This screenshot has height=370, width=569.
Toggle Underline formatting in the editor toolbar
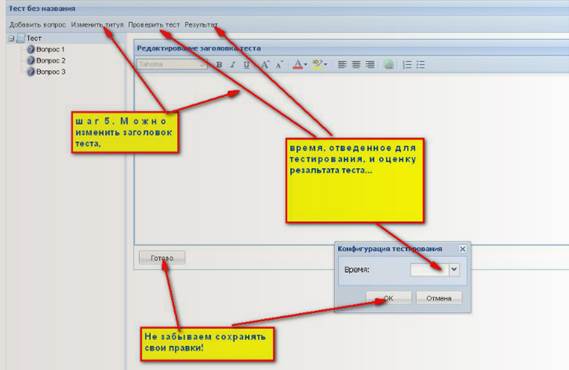click(x=246, y=65)
